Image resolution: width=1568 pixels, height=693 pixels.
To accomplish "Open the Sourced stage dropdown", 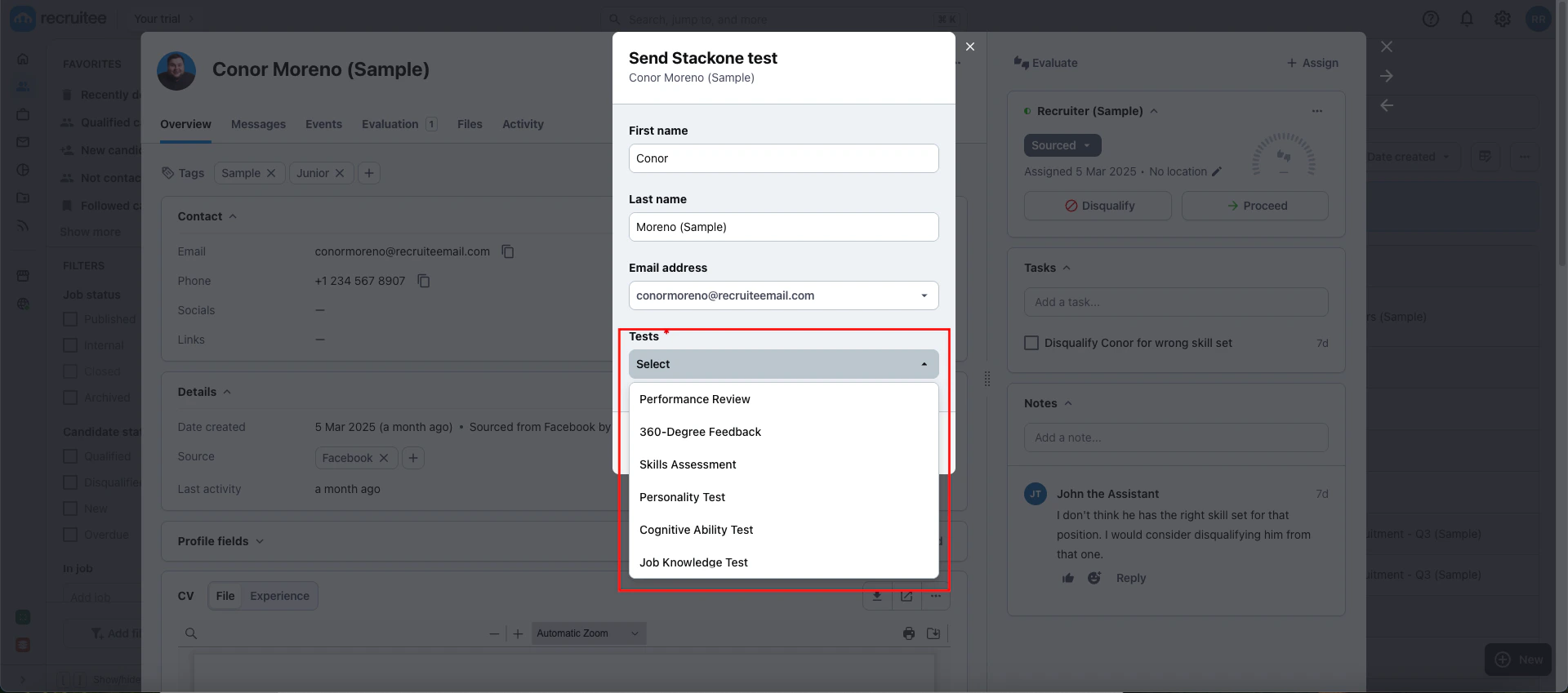I will (1062, 145).
